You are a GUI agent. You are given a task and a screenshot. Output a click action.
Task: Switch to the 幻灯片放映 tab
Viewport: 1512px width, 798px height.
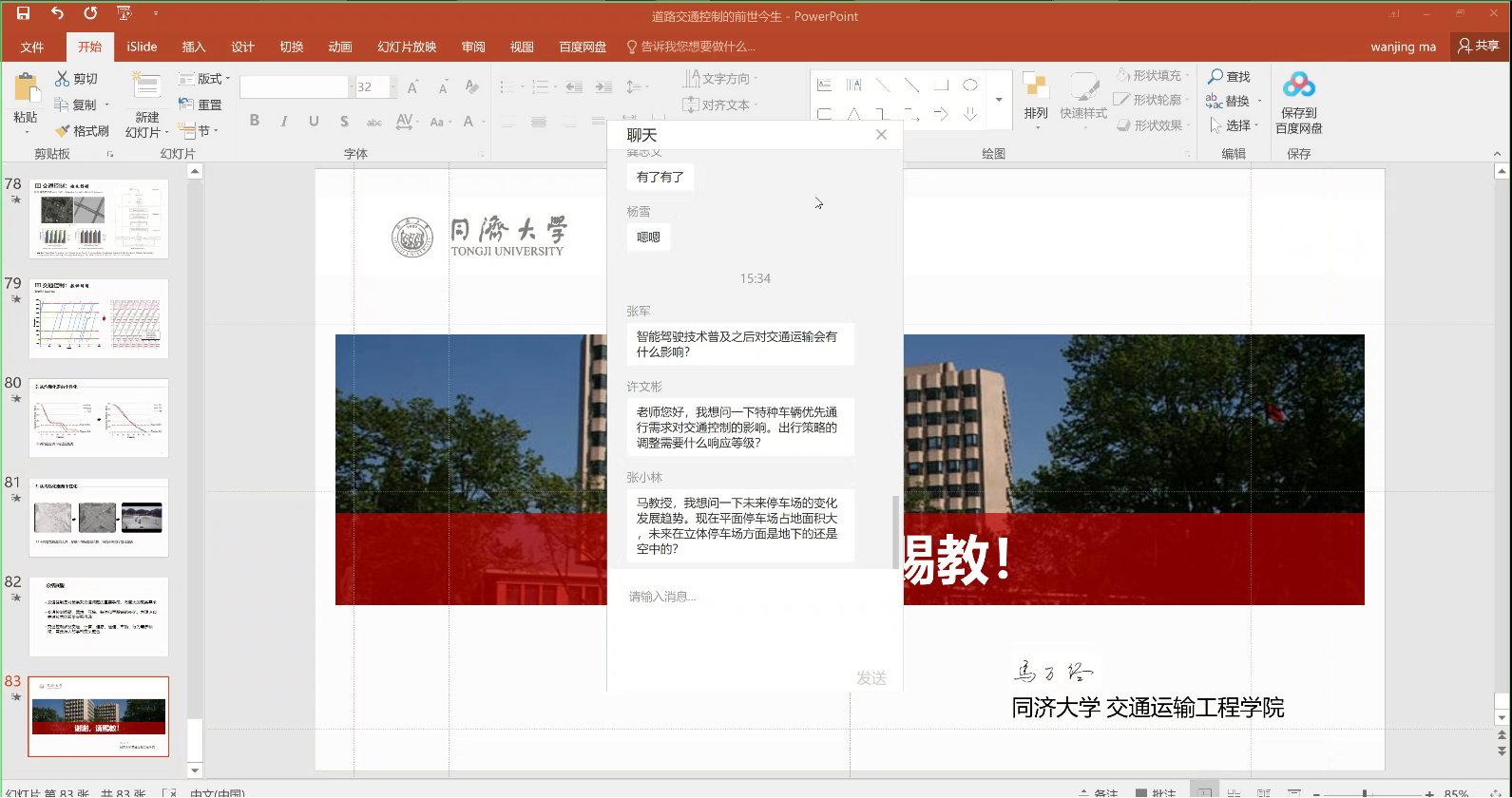tap(407, 47)
